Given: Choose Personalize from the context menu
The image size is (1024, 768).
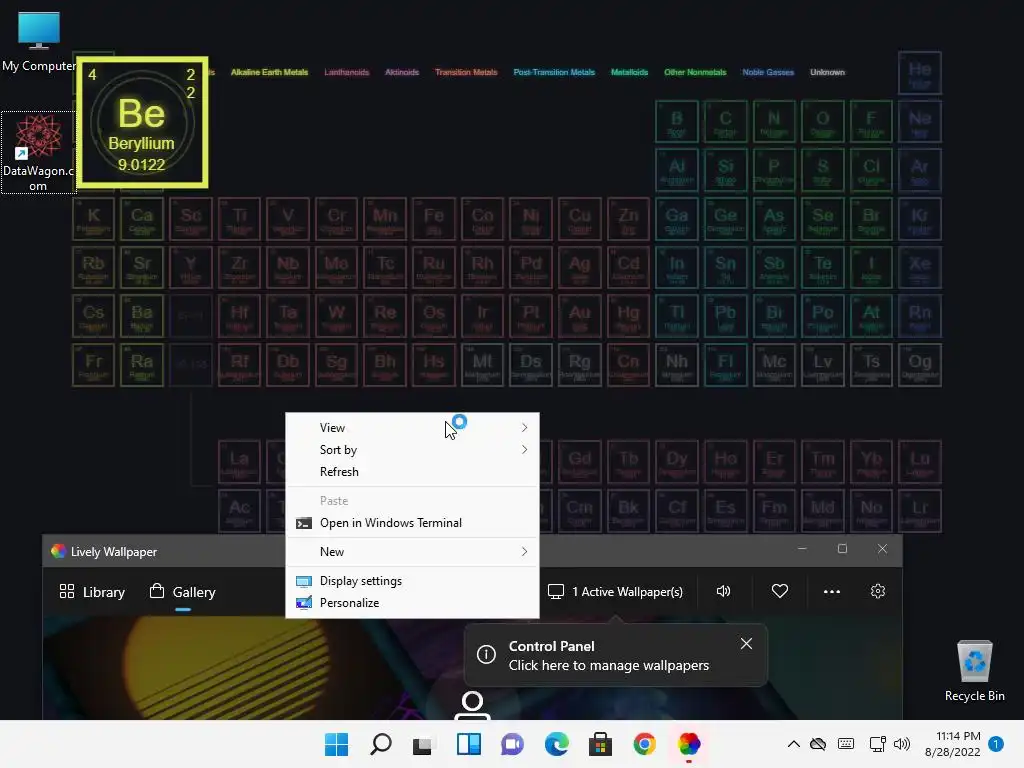Looking at the screenshot, I should click(x=413, y=603).
